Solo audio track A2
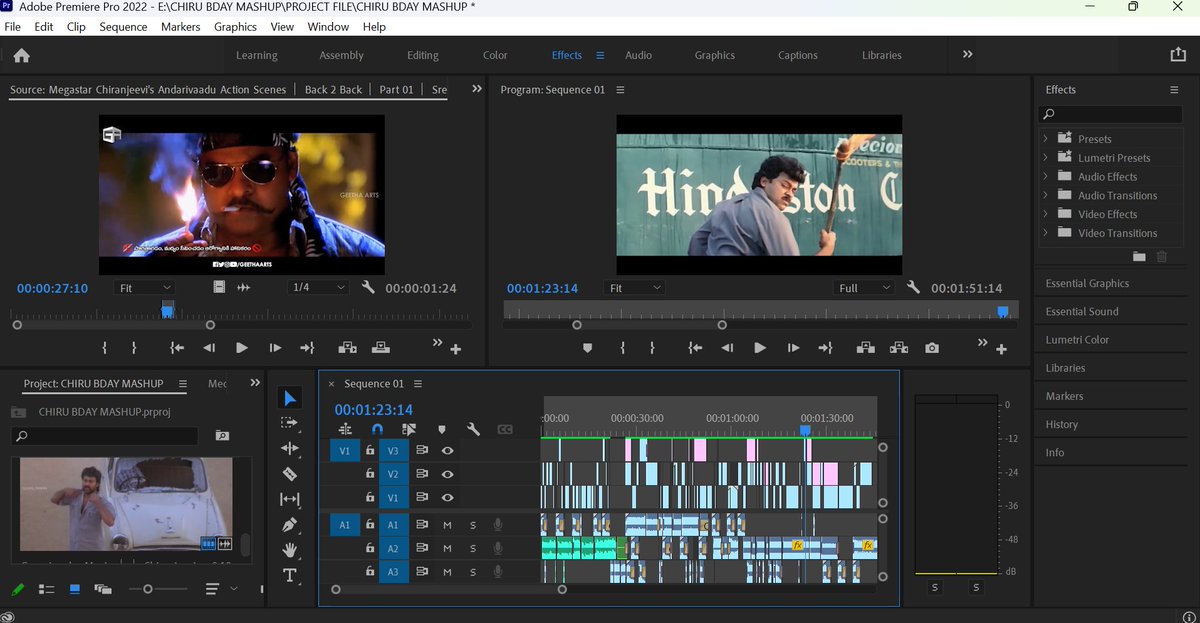Screen dimensions: 1200x623 point(473,548)
